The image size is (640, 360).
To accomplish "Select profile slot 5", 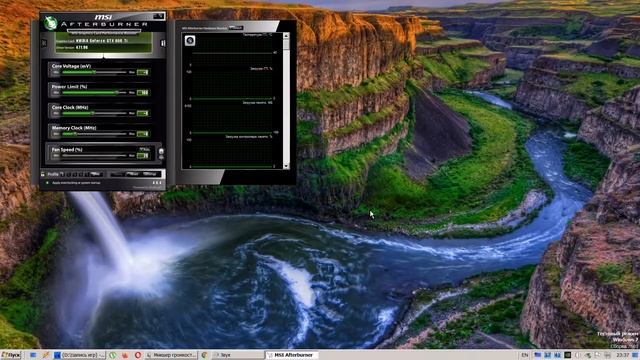I will point(86,174).
